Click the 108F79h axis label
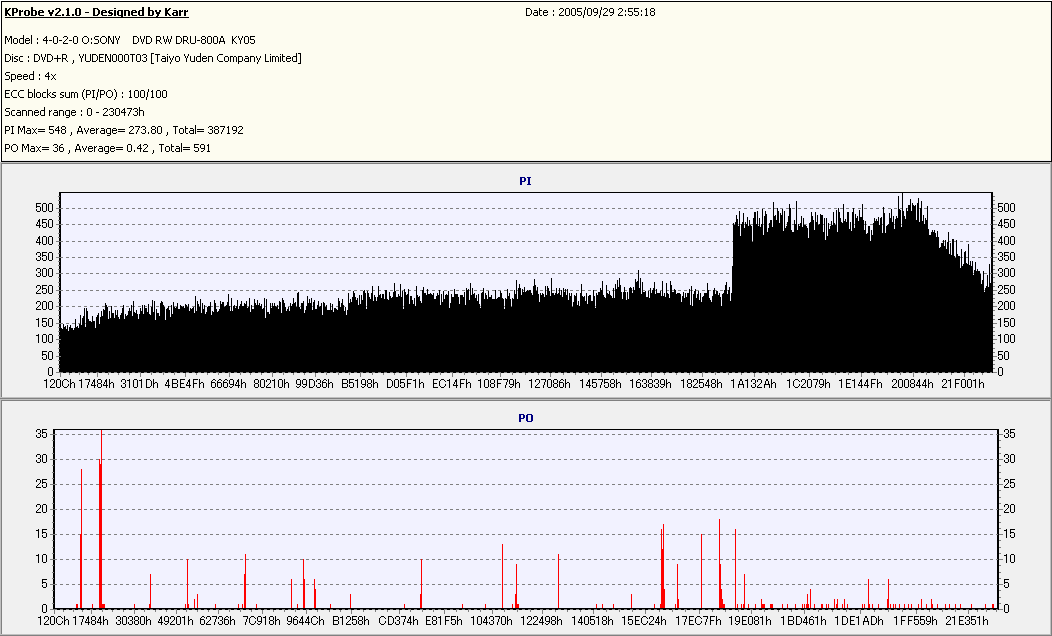 498,384
